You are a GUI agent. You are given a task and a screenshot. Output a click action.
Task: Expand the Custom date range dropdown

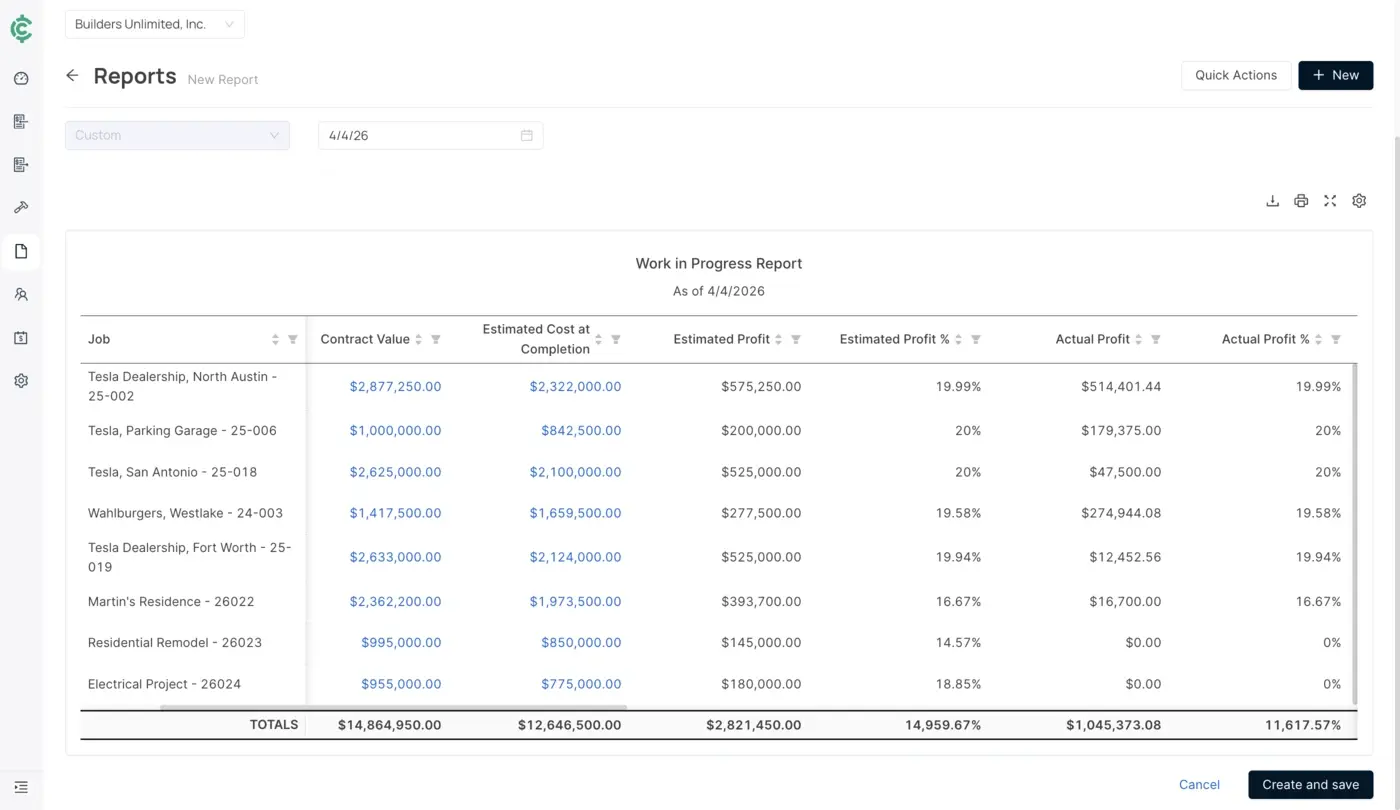click(177, 136)
